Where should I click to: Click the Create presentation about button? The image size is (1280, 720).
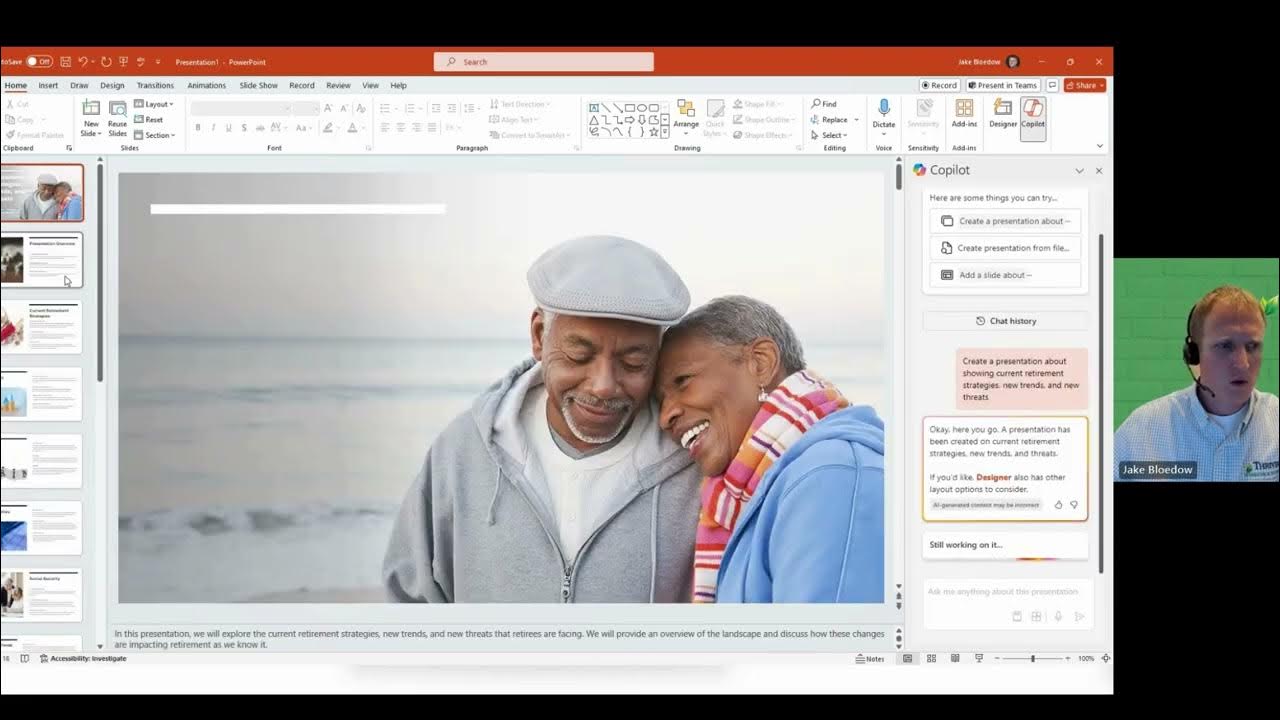pyautogui.click(x=1005, y=221)
